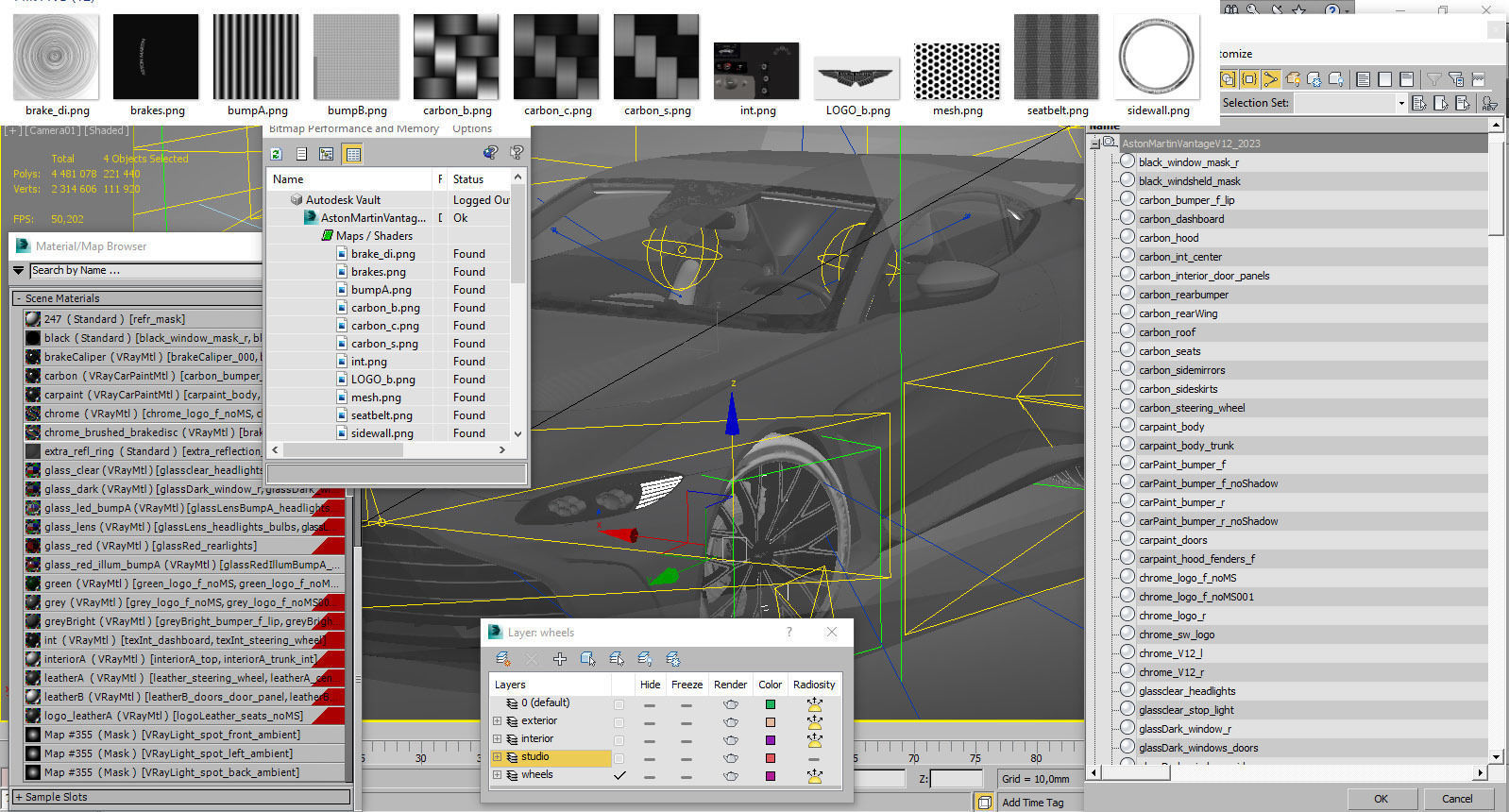Click the sidewall.png texture thumbnail
This screenshot has height=812, width=1509.
point(1158,57)
